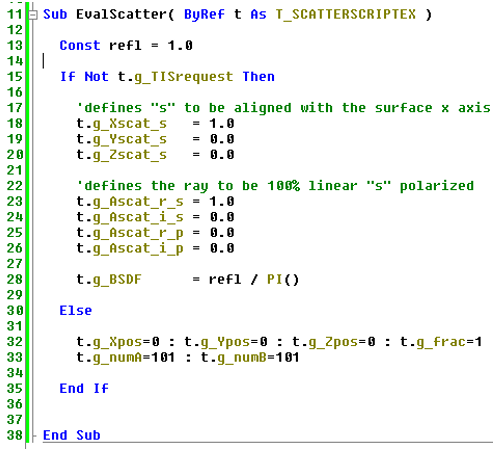Screen dimensions: 495x451
Task: Click End Sub on line 38
Action: 72,435
